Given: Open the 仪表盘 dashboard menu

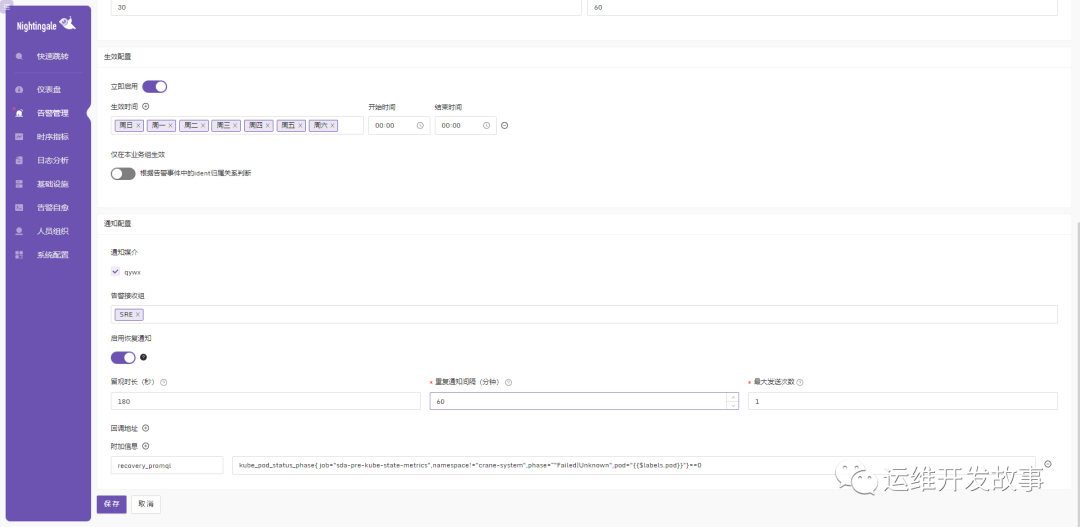Looking at the screenshot, I should (x=49, y=90).
